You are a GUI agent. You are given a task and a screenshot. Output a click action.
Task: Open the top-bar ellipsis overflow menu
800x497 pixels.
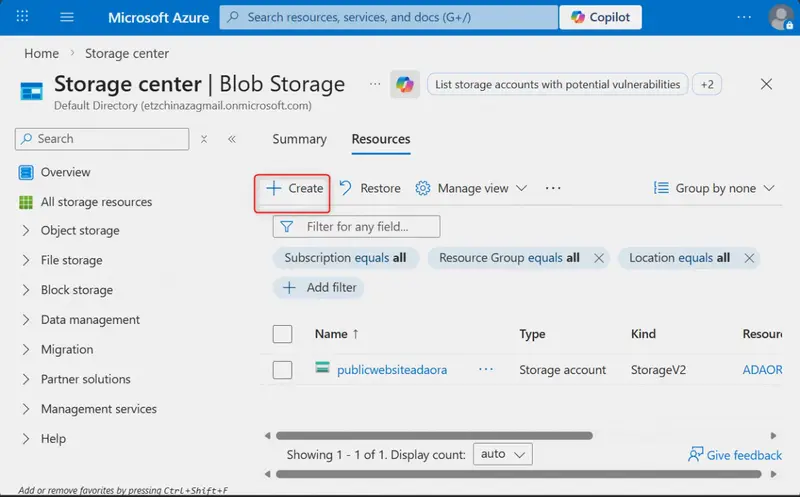pyautogui.click(x=744, y=17)
